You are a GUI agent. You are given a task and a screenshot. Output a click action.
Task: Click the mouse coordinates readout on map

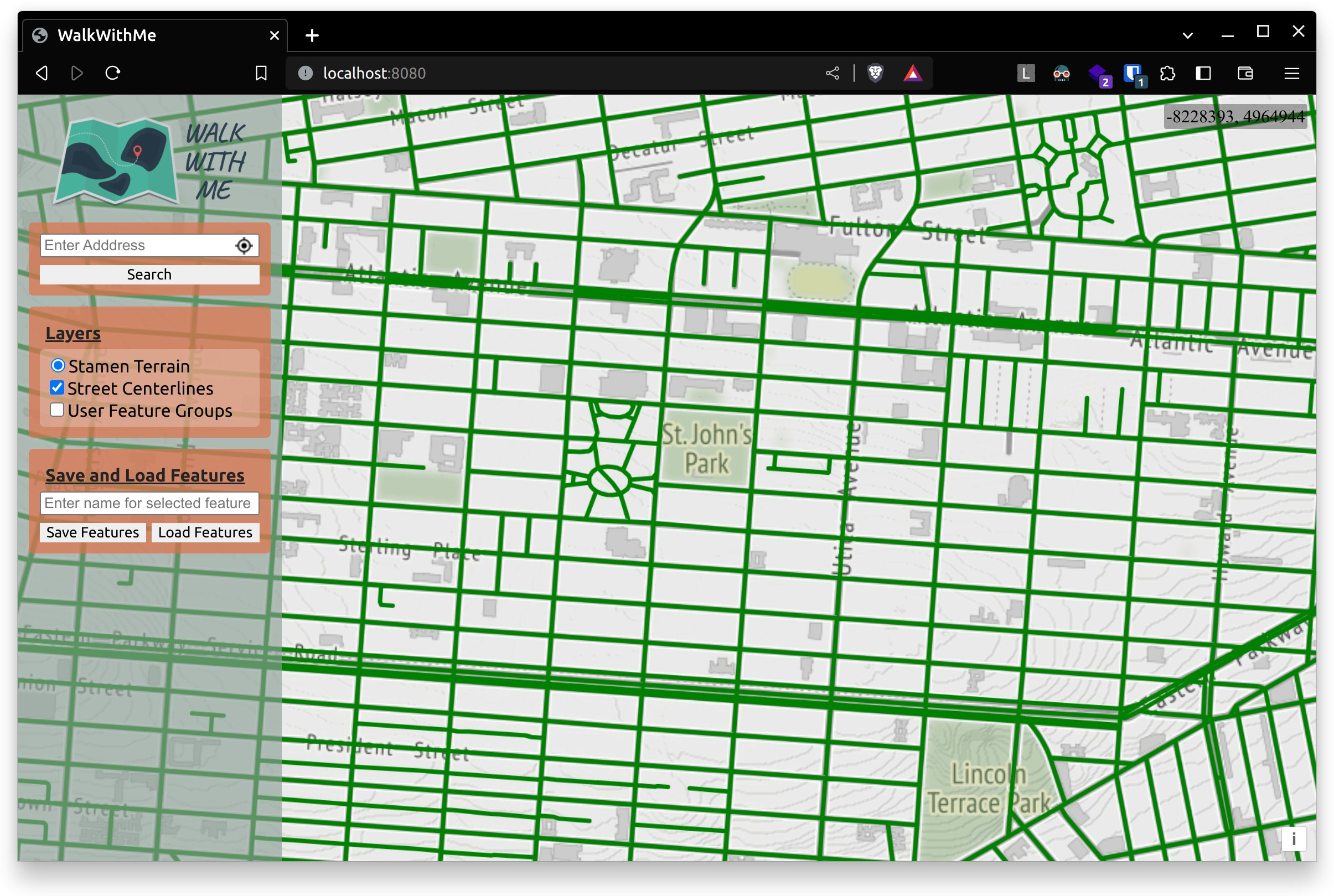1234,117
